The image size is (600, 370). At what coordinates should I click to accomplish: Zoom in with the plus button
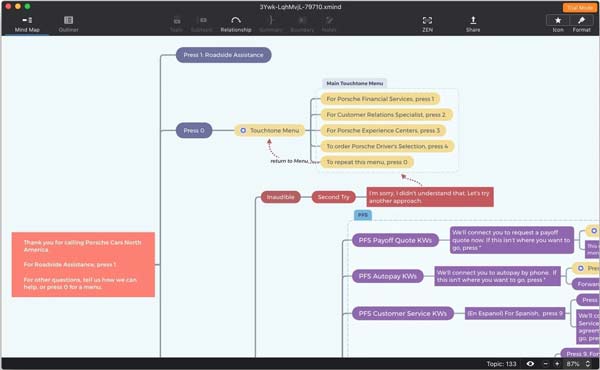coord(557,363)
